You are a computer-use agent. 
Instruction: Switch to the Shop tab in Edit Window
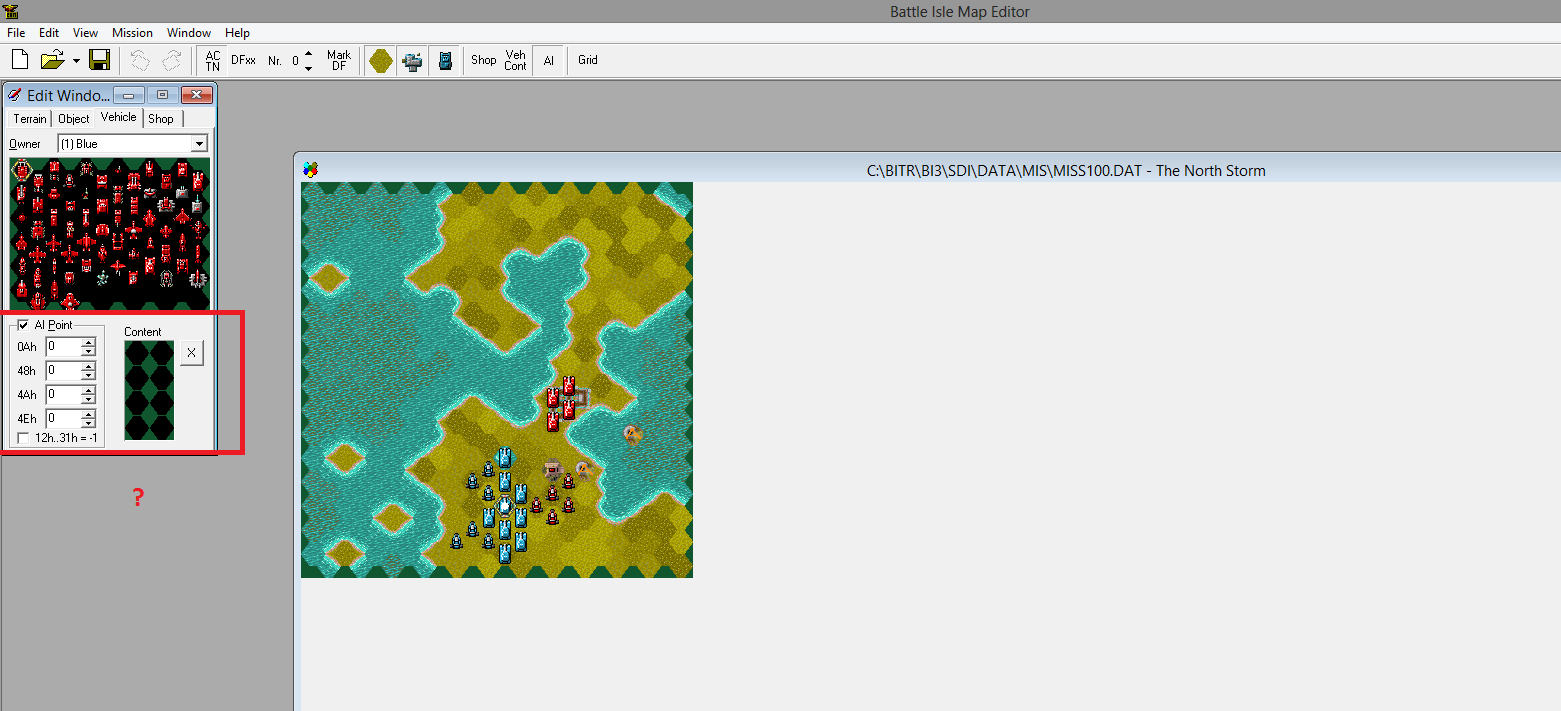coord(161,119)
